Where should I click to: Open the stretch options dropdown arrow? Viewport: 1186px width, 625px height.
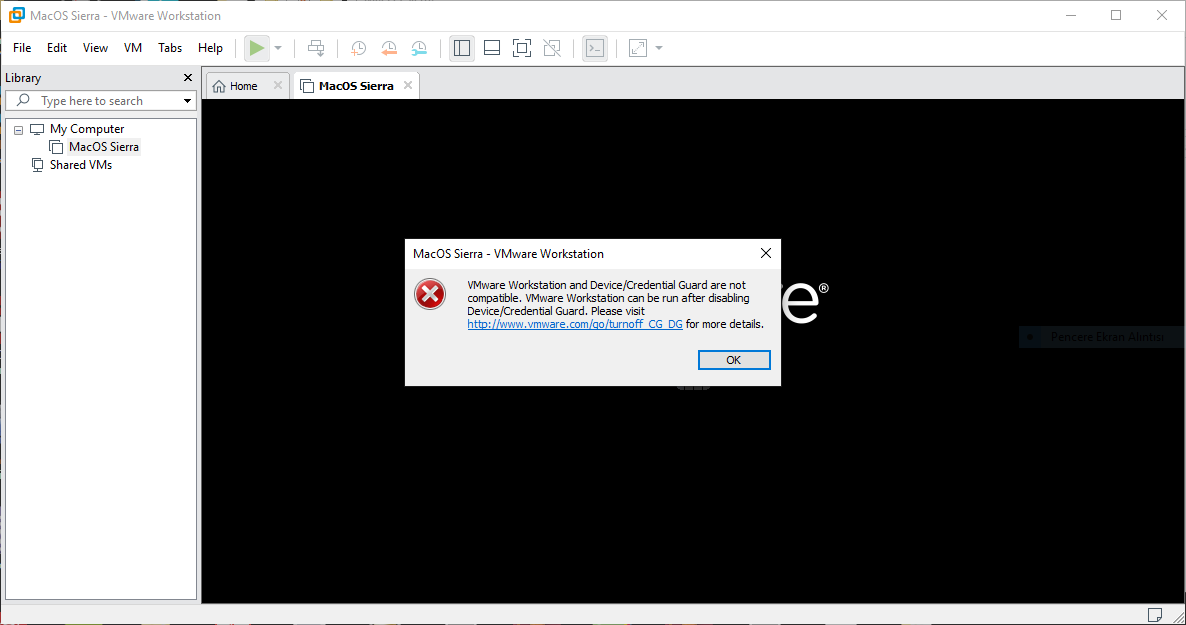click(x=659, y=48)
